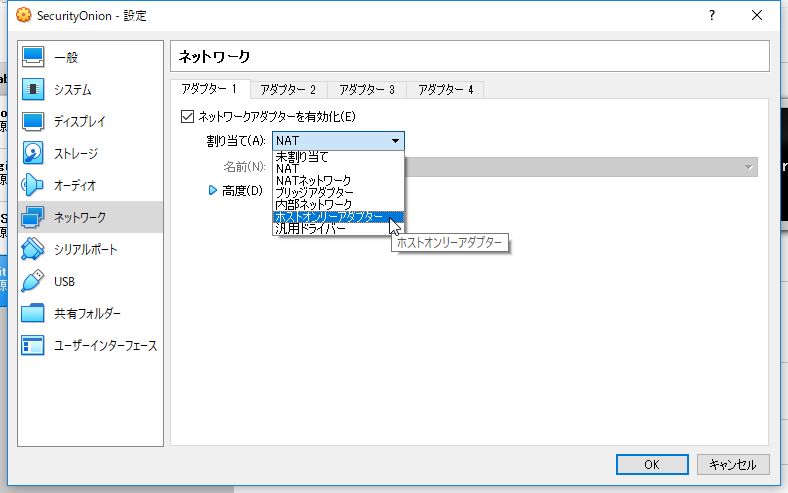Select the 共有フォルダー folder icon

[x=33, y=314]
